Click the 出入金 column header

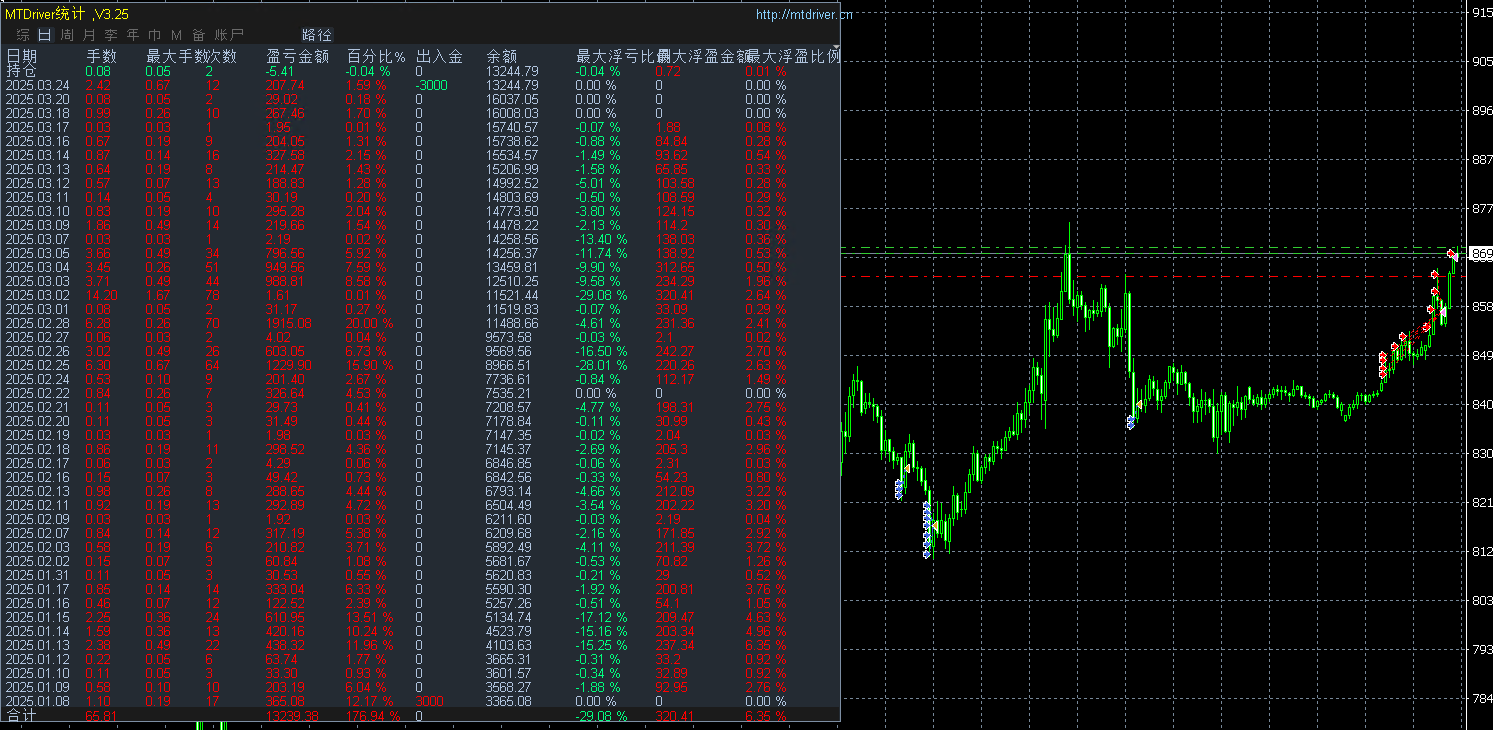(x=439, y=57)
